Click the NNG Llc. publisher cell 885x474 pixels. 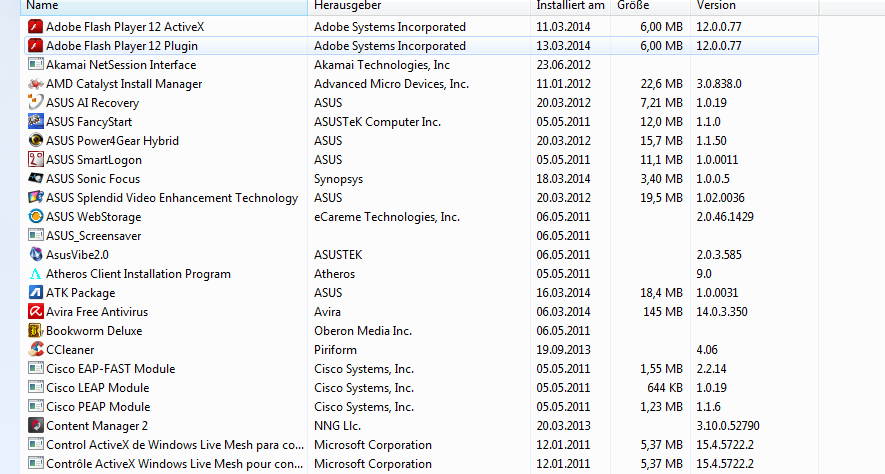click(x=338, y=426)
